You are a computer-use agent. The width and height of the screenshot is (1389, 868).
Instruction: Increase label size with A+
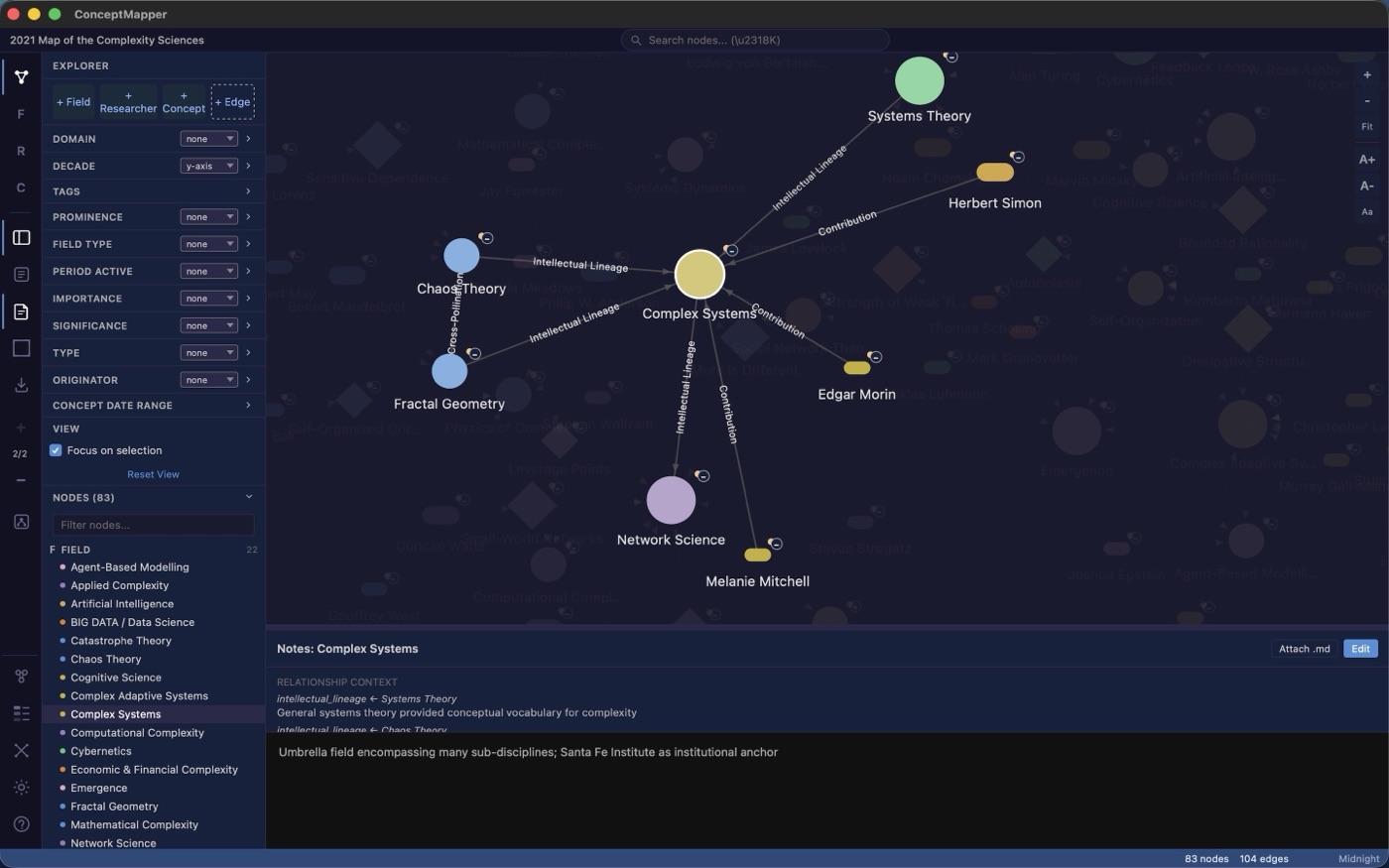1367,160
